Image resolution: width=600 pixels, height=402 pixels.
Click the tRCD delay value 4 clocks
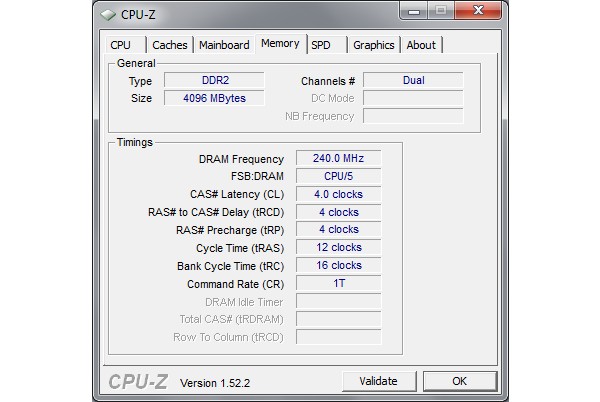click(x=339, y=212)
